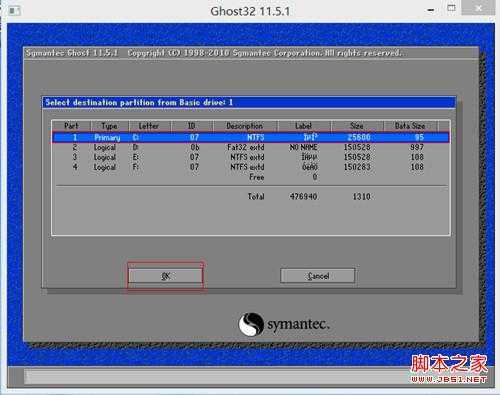
Task: Select partition 1 Primary C: row
Action: (251, 137)
